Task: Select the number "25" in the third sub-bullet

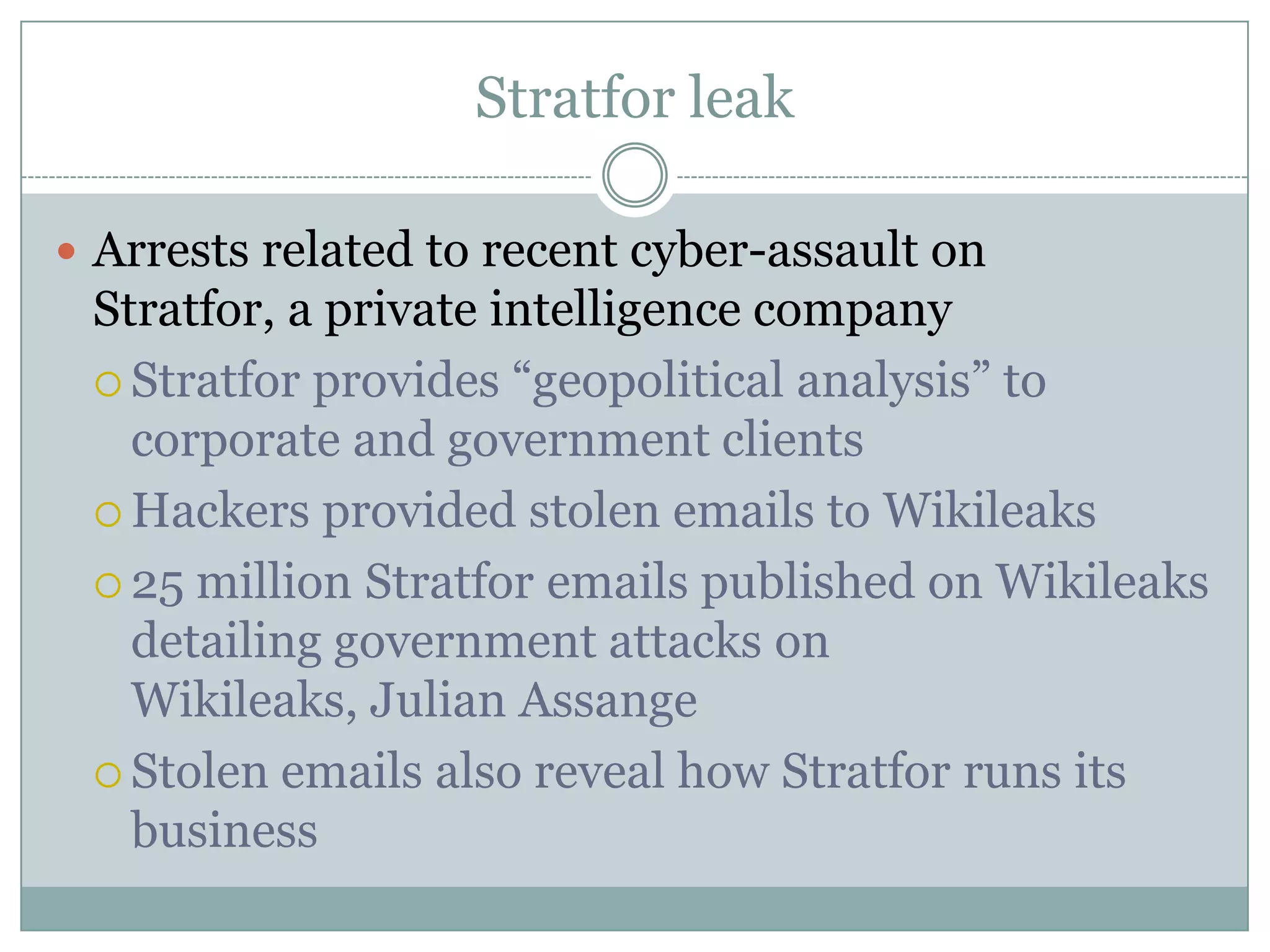Action: [157, 585]
